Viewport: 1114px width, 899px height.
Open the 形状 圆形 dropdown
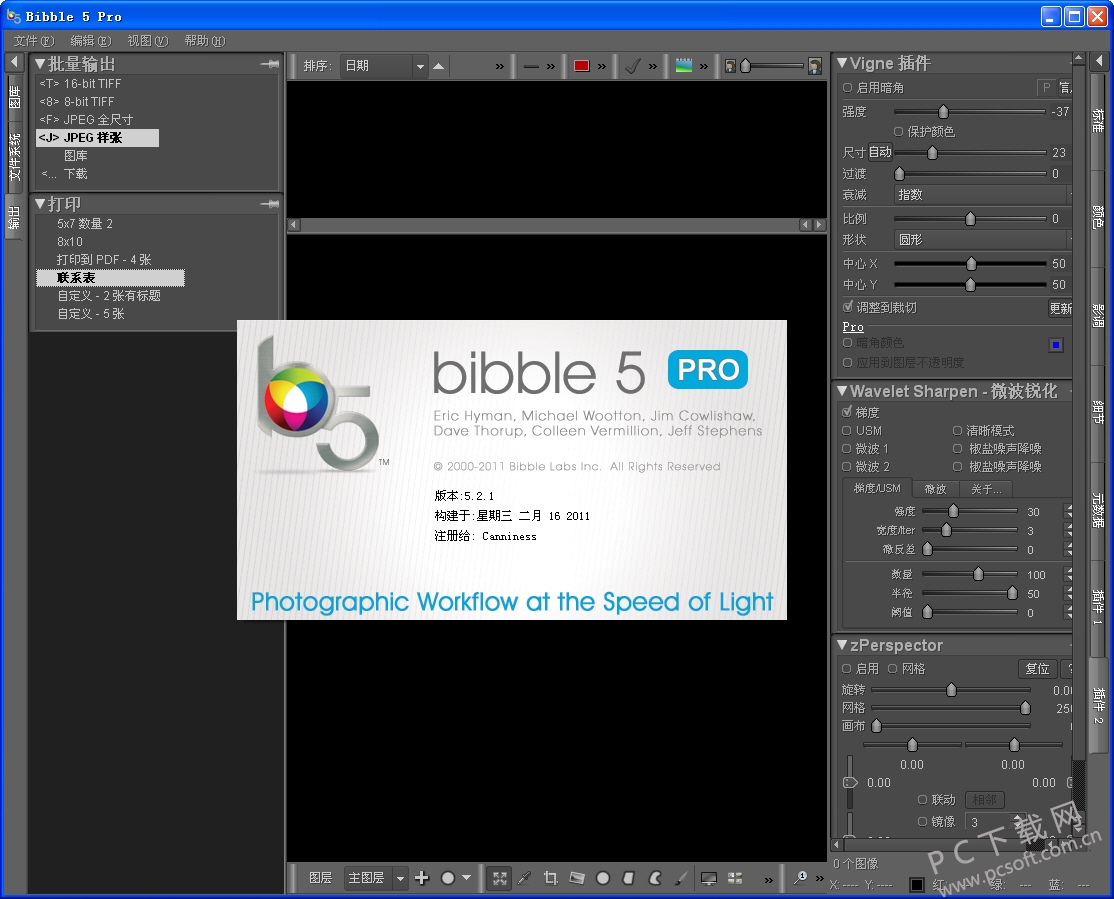[982, 239]
